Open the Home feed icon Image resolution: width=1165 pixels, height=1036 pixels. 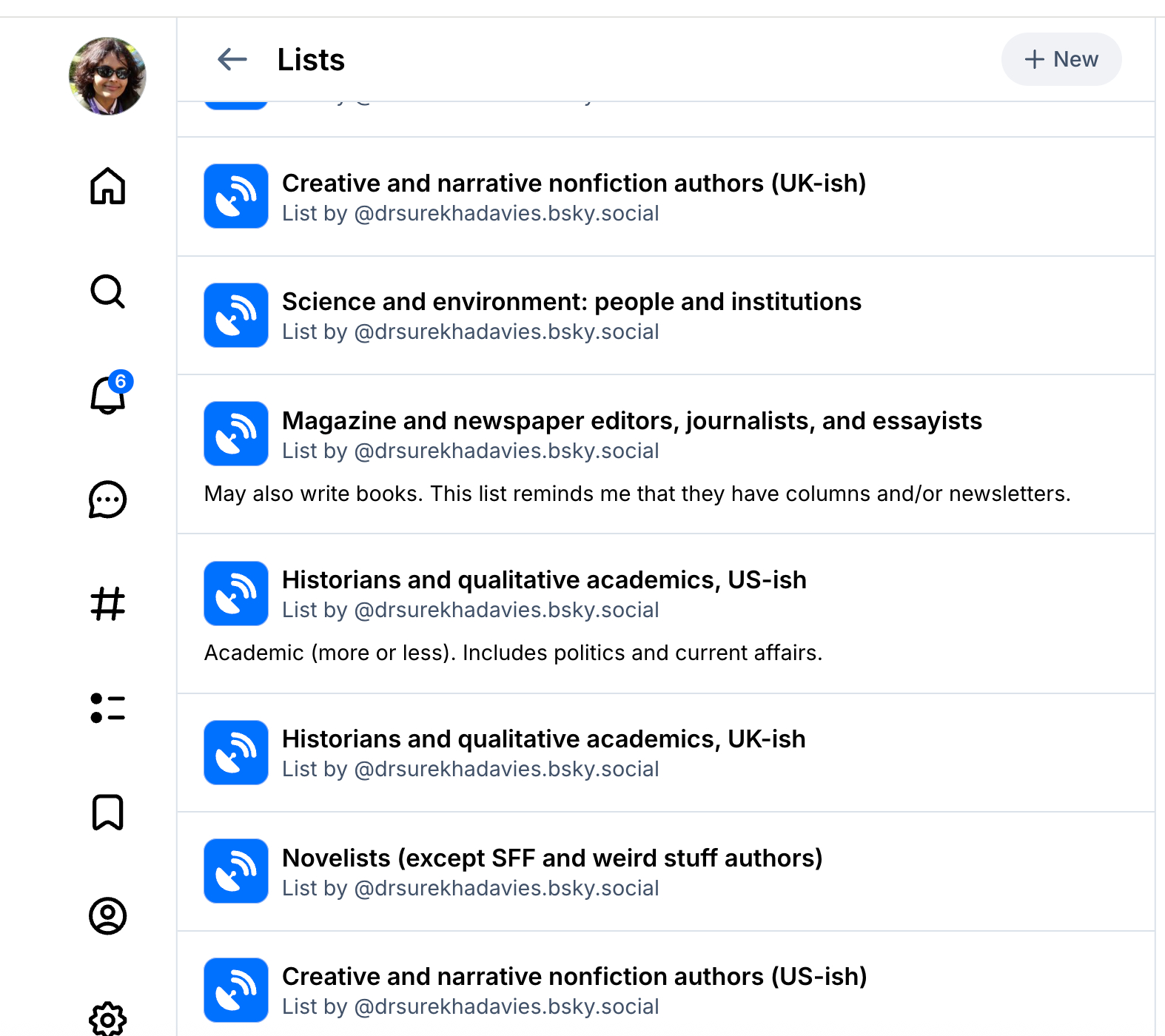click(x=107, y=186)
